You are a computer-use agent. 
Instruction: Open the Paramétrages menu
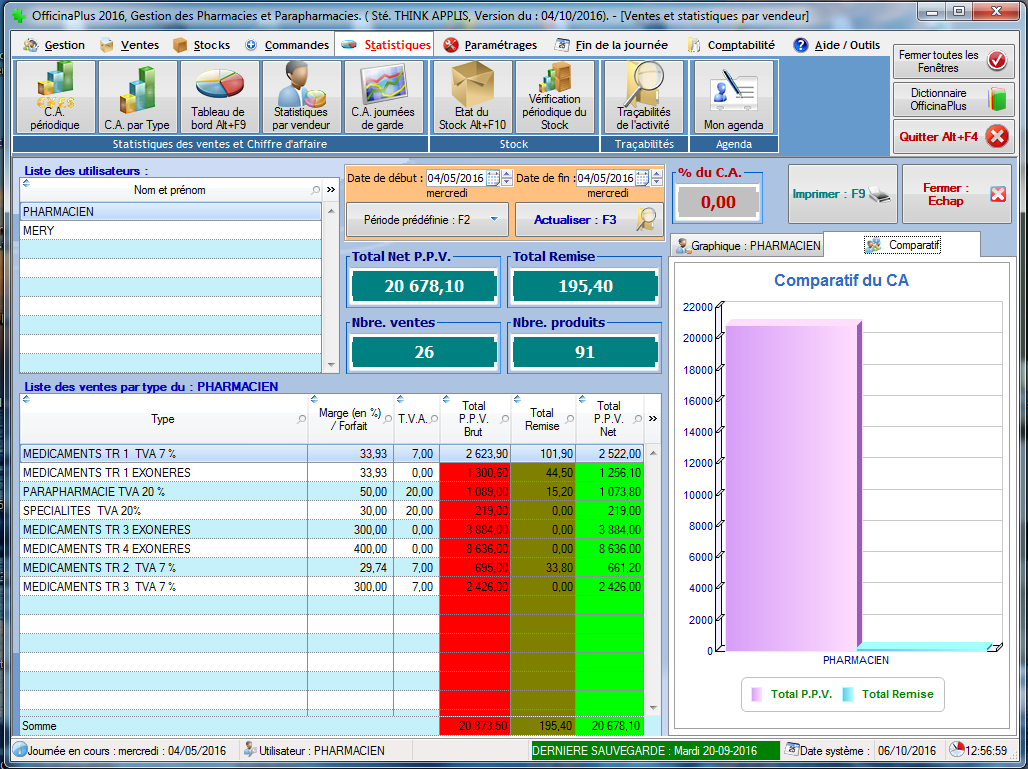(x=490, y=45)
